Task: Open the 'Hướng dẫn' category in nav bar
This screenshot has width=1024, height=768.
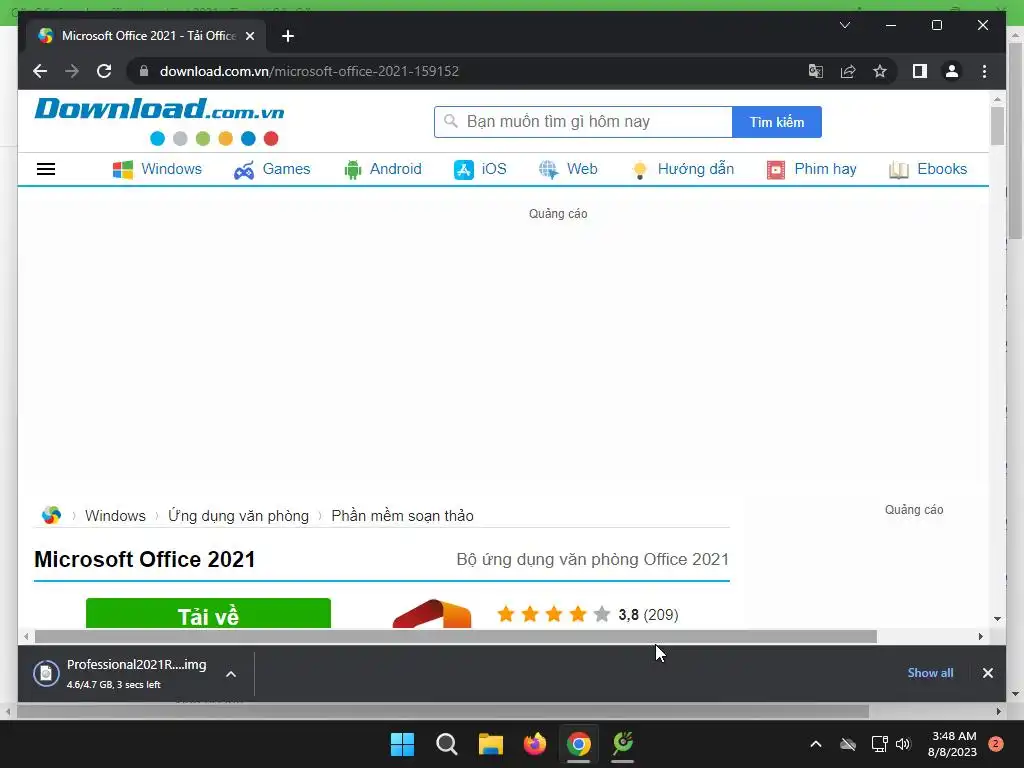Action: click(682, 169)
